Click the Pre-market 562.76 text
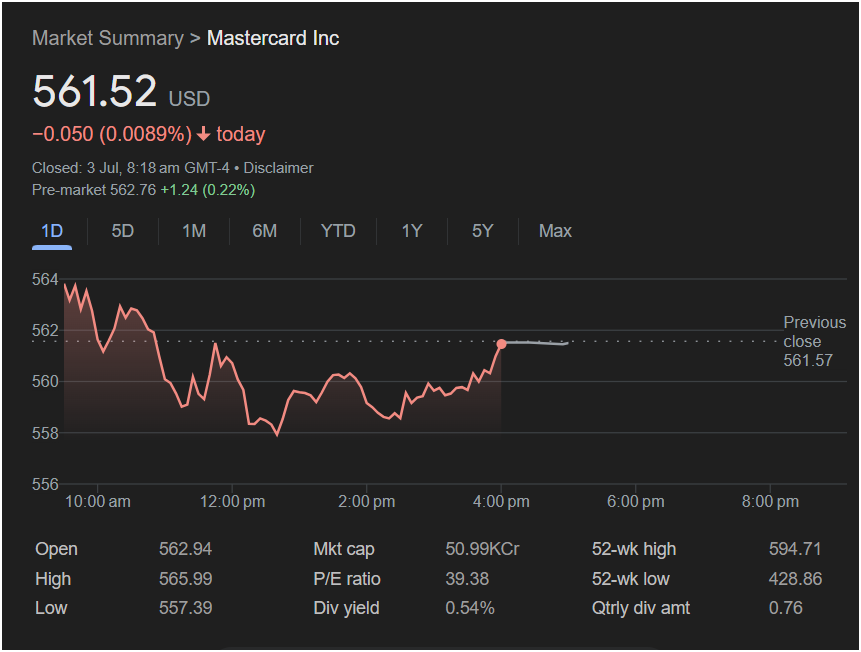This screenshot has width=861, height=652. (94, 190)
